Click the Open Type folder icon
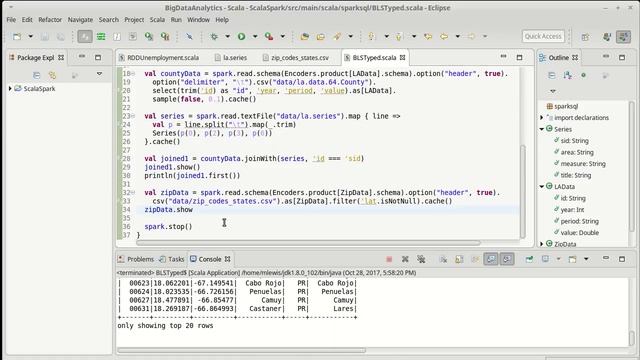 tap(304, 37)
